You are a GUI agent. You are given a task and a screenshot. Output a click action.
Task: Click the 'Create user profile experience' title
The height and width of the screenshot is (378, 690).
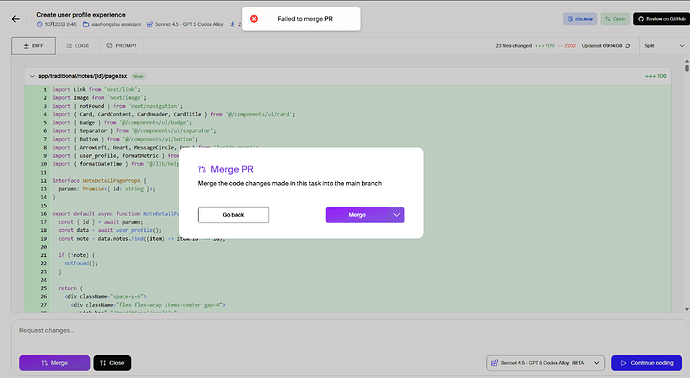(81, 15)
